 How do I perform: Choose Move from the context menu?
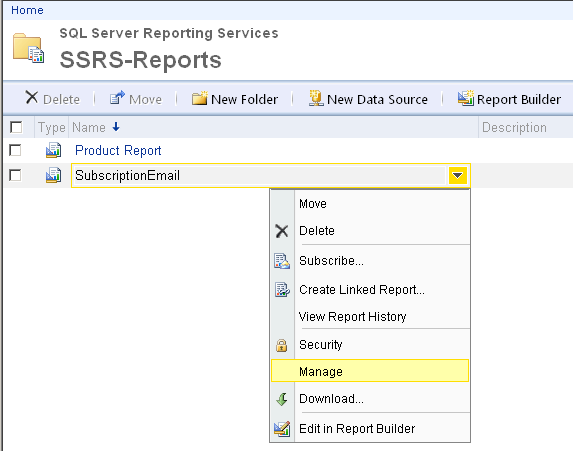370,204
